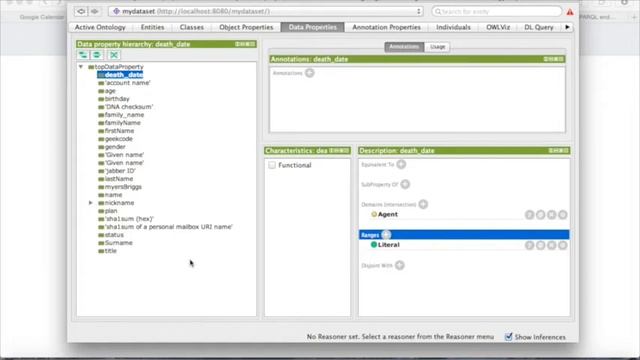
Task: Focus the Search for entity field
Action: coord(497,11)
